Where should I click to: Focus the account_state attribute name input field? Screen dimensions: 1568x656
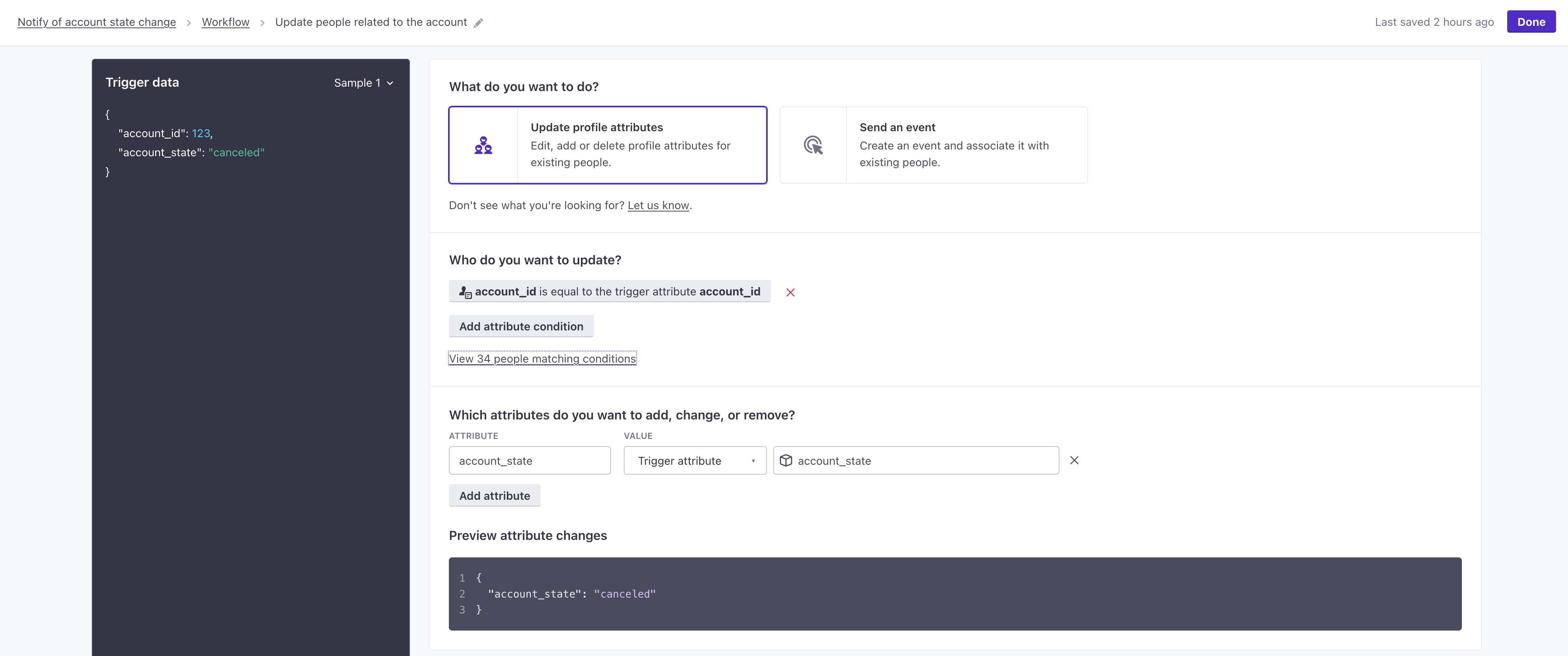click(530, 461)
